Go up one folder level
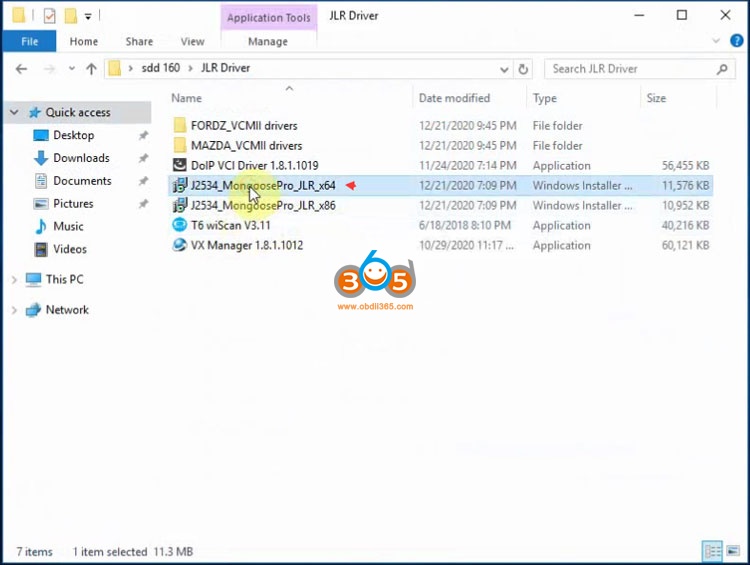 click(x=91, y=69)
